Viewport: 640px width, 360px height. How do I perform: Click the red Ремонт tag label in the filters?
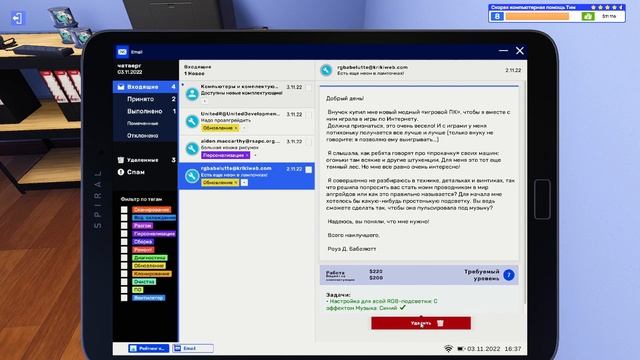[143, 250]
